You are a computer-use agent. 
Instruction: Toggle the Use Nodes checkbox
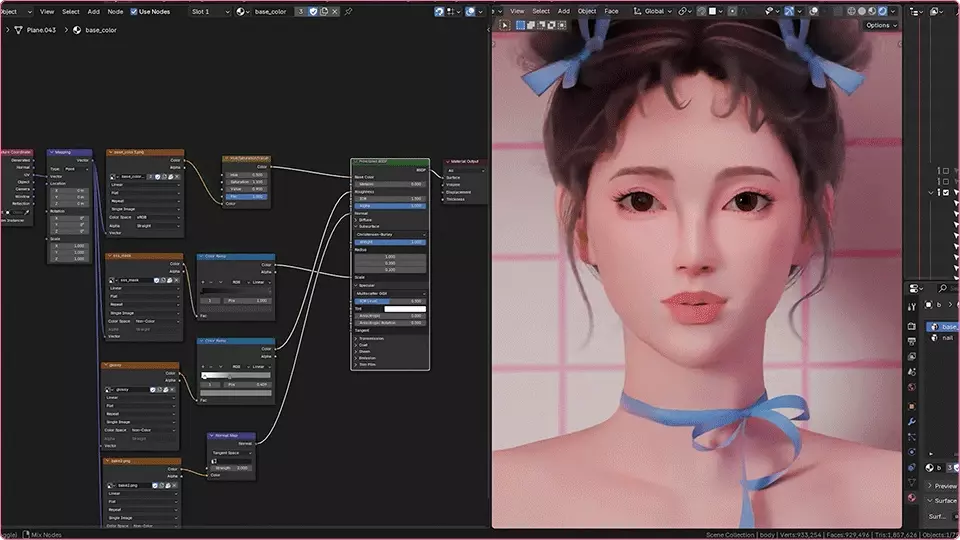coord(133,12)
